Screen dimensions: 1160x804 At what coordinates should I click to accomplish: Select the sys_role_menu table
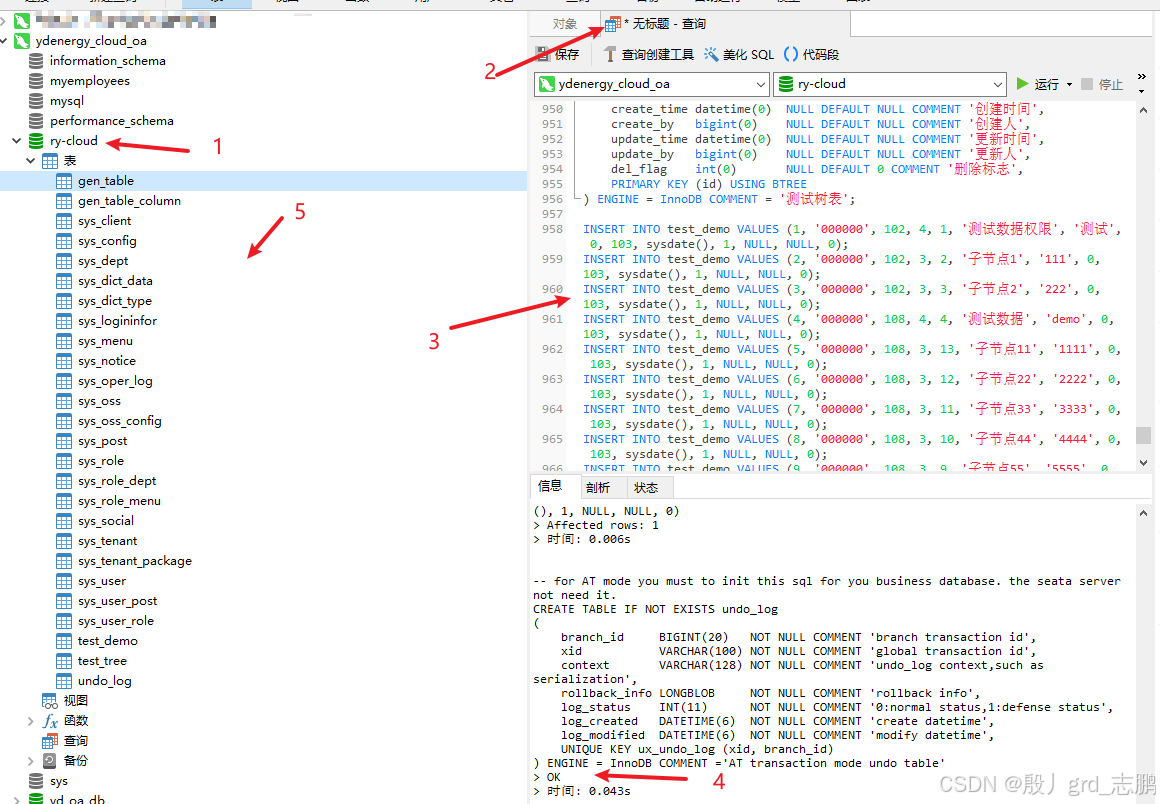click(x=119, y=501)
